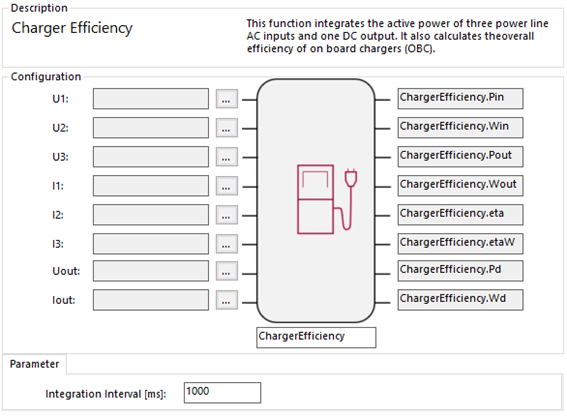
Task: Select the Parameter tab
Action: (34, 364)
